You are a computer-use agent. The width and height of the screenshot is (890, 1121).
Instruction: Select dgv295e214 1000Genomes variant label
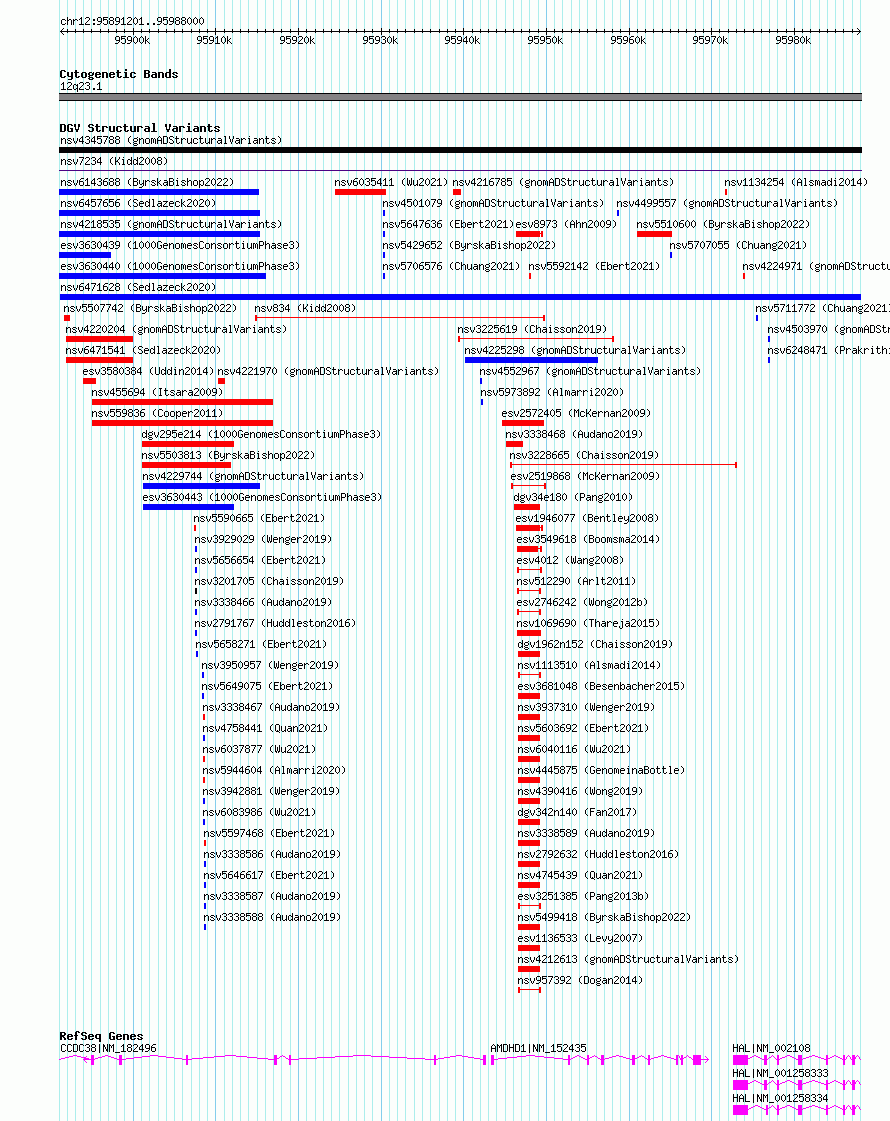(x=261, y=434)
